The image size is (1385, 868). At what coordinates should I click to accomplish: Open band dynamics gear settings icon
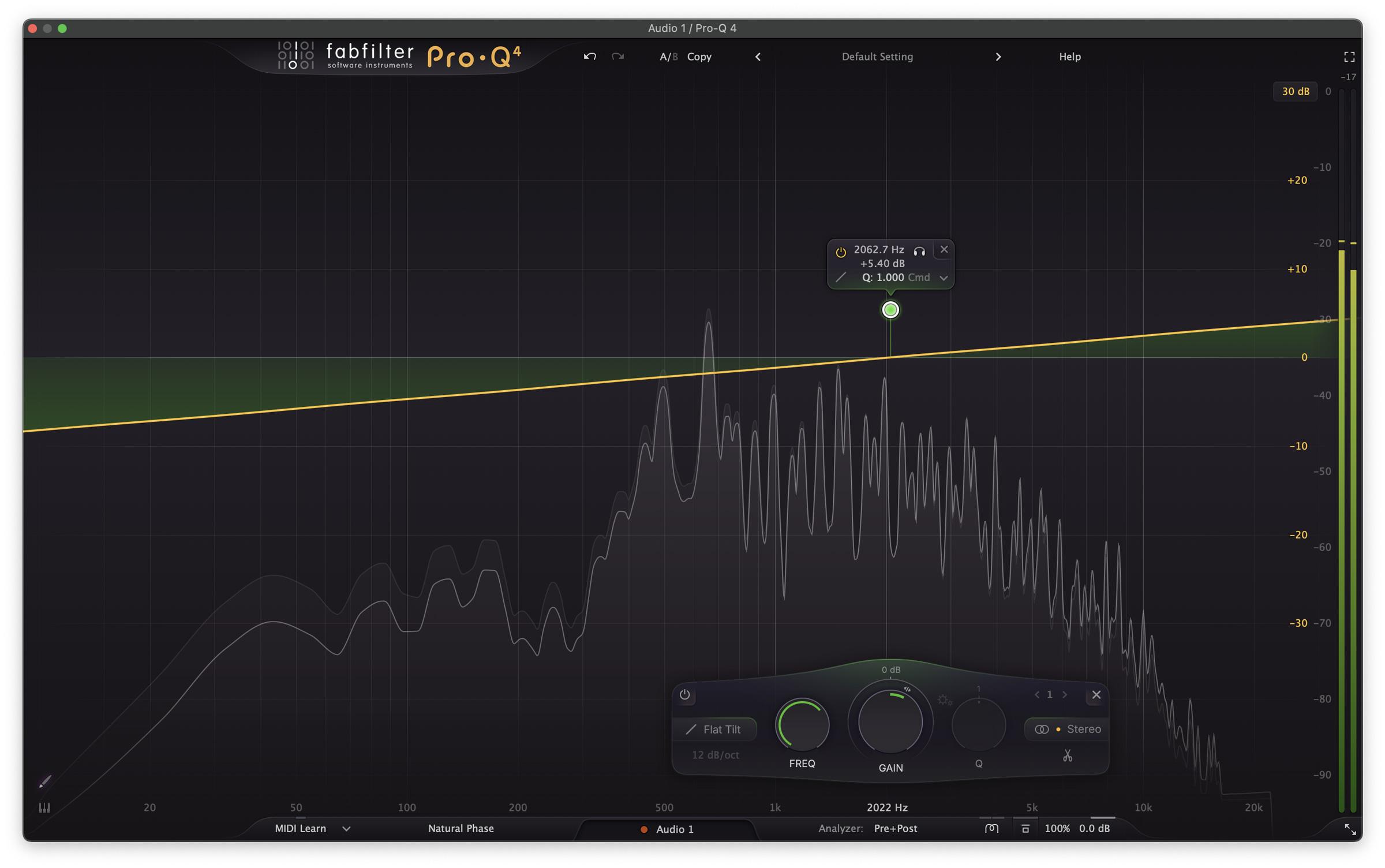(x=944, y=700)
